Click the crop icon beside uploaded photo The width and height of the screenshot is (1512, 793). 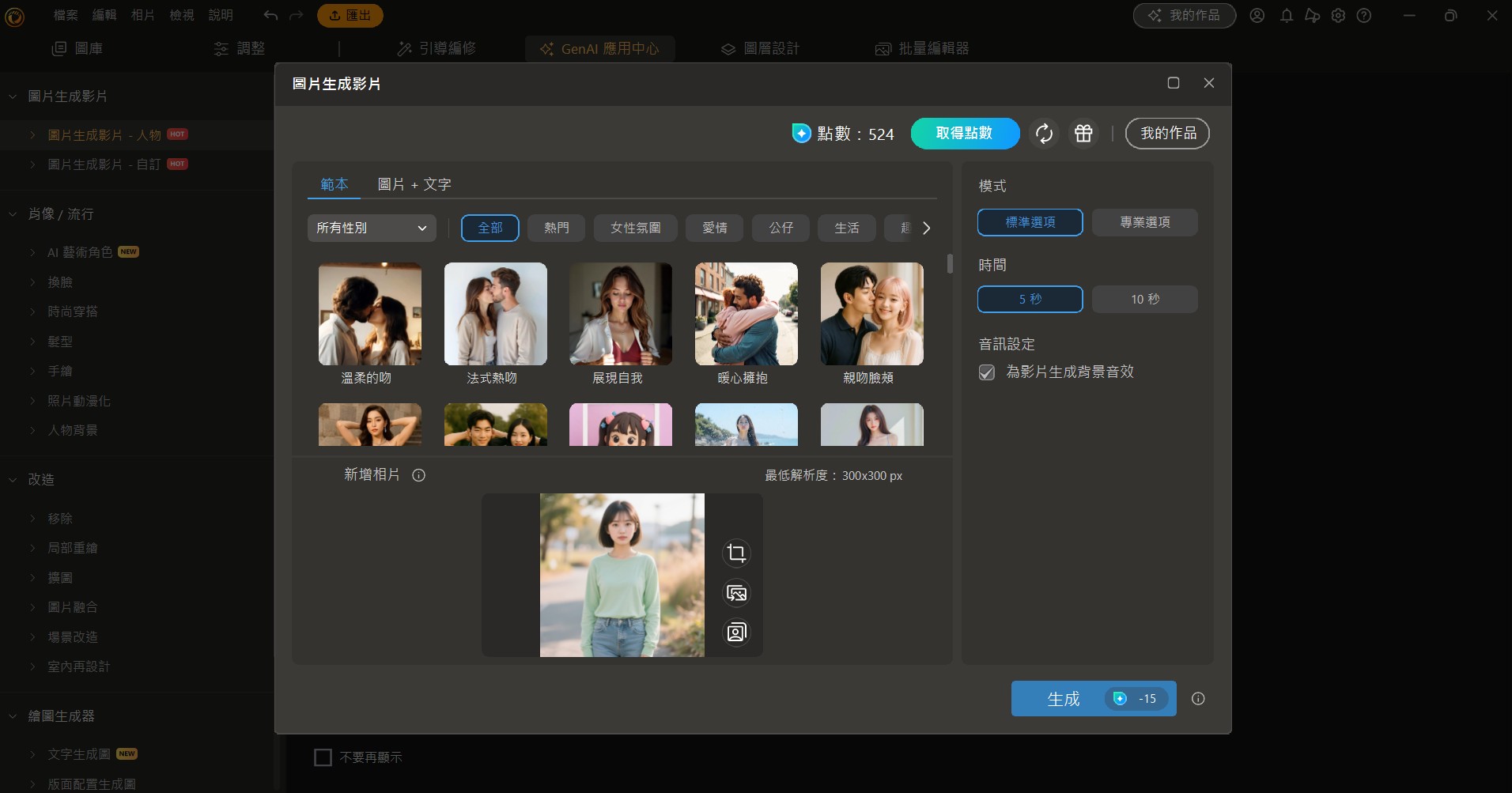736,553
